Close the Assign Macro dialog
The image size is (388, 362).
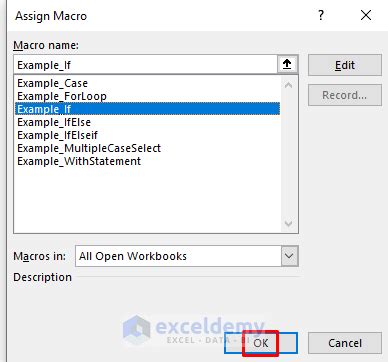pos(366,15)
